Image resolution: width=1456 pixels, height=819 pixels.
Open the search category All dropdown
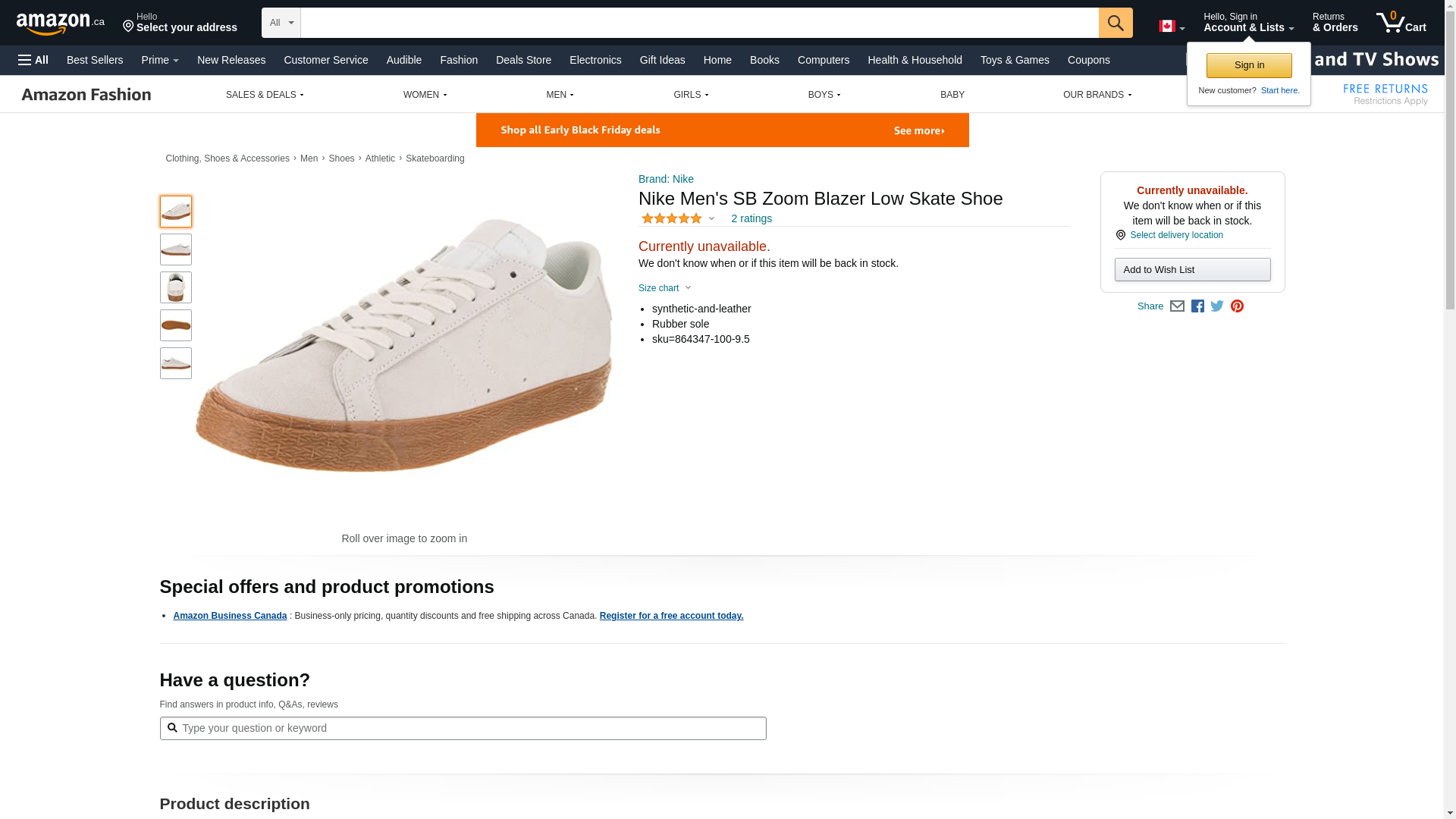(x=281, y=23)
